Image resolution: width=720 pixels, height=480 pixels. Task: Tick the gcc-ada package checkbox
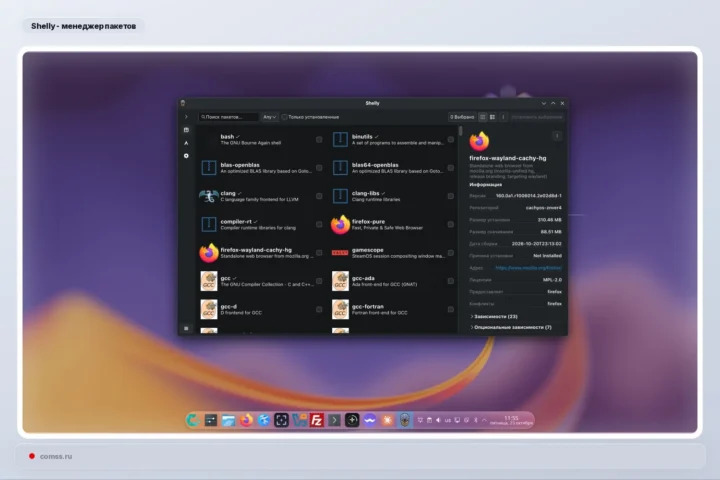[450, 281]
